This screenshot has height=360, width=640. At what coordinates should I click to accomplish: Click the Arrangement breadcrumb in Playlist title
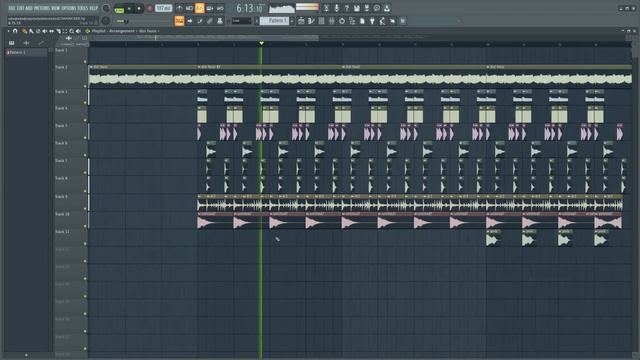coord(122,31)
